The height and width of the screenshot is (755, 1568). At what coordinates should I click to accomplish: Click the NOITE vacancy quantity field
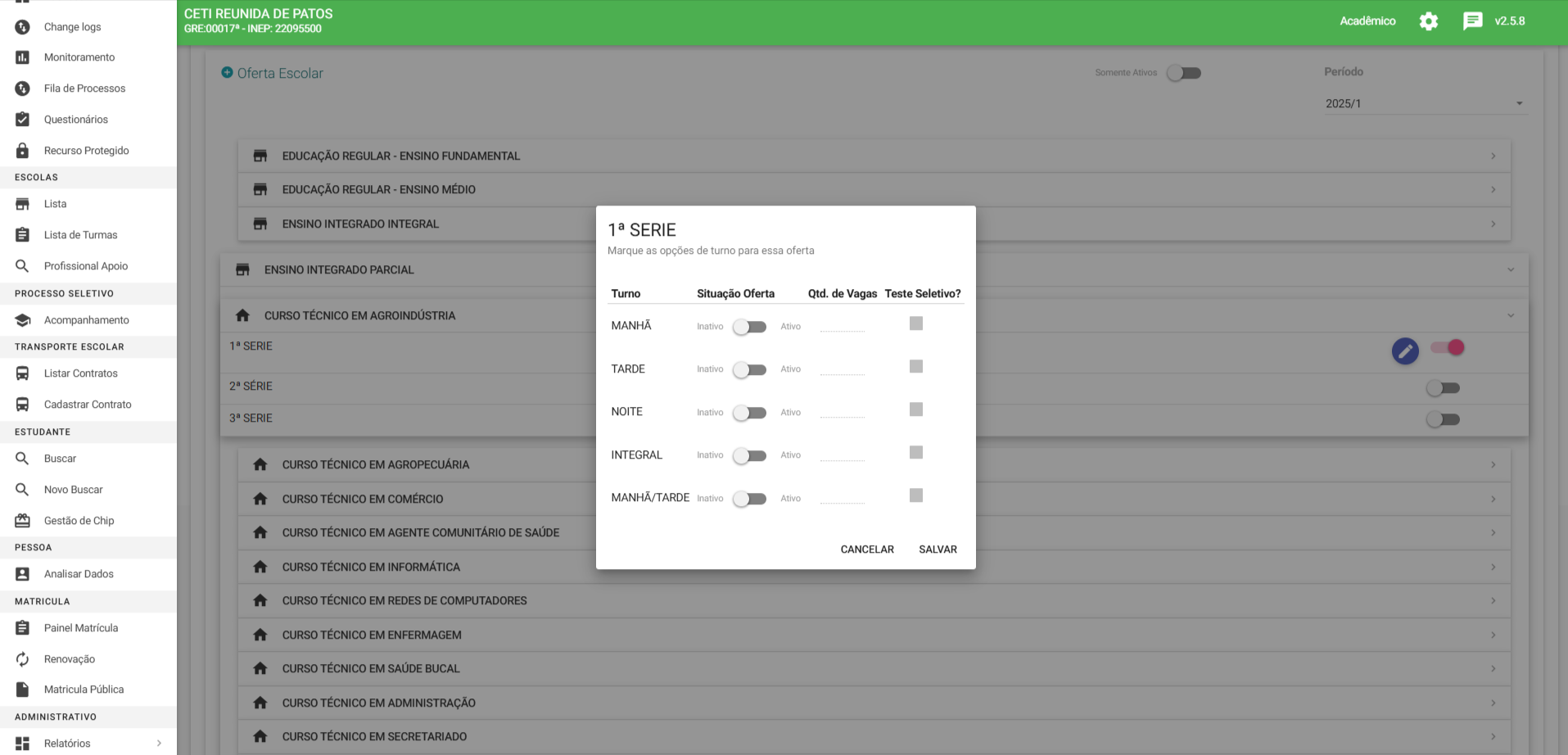(842, 412)
